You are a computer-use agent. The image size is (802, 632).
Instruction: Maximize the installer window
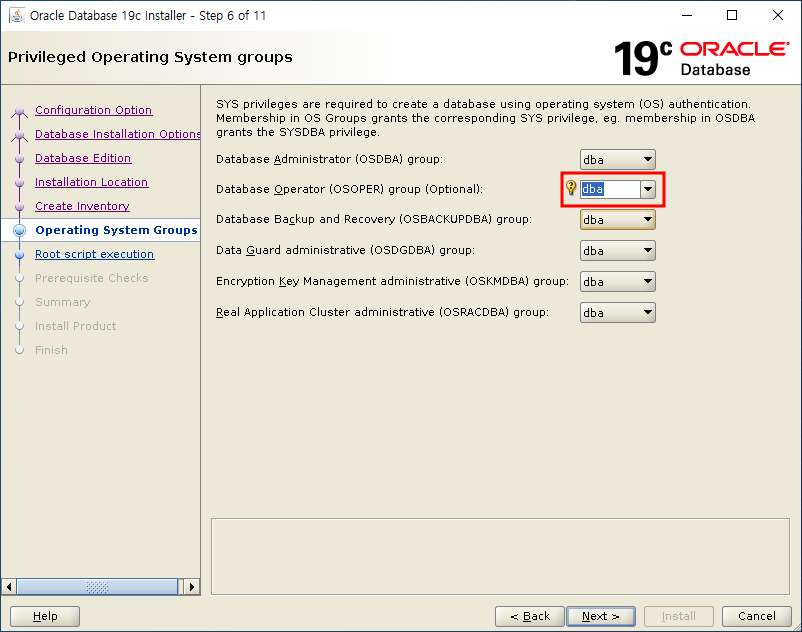pos(732,15)
